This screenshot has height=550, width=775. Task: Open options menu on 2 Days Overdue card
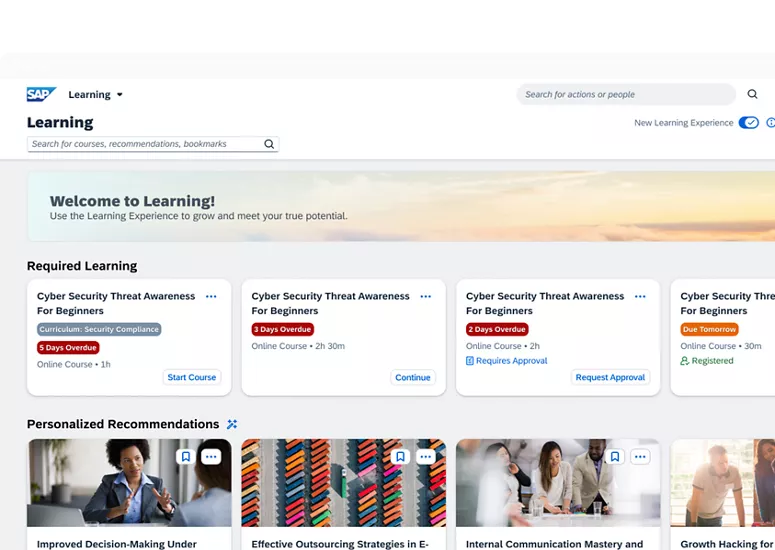click(640, 297)
